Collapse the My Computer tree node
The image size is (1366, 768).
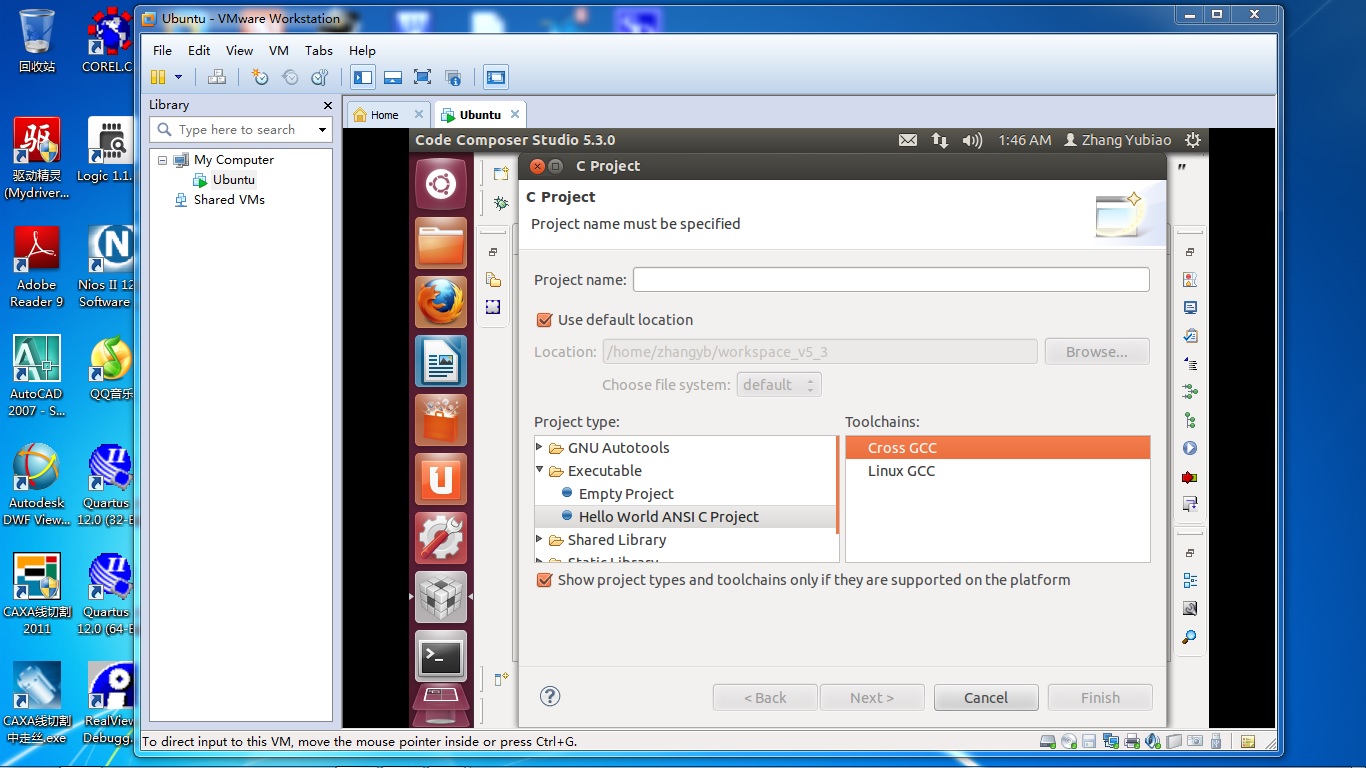(162, 160)
